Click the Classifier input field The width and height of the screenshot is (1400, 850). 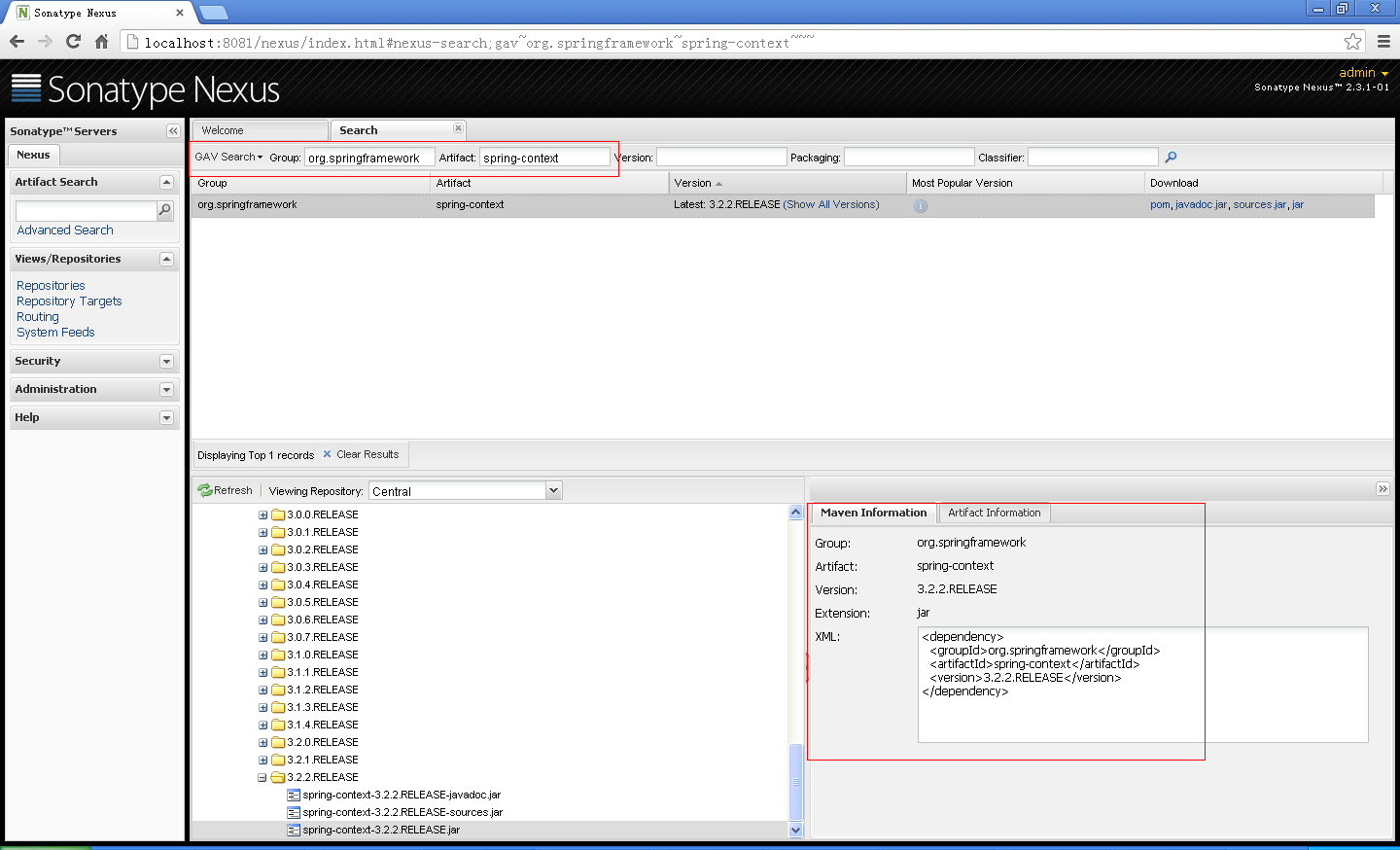tap(1093, 157)
